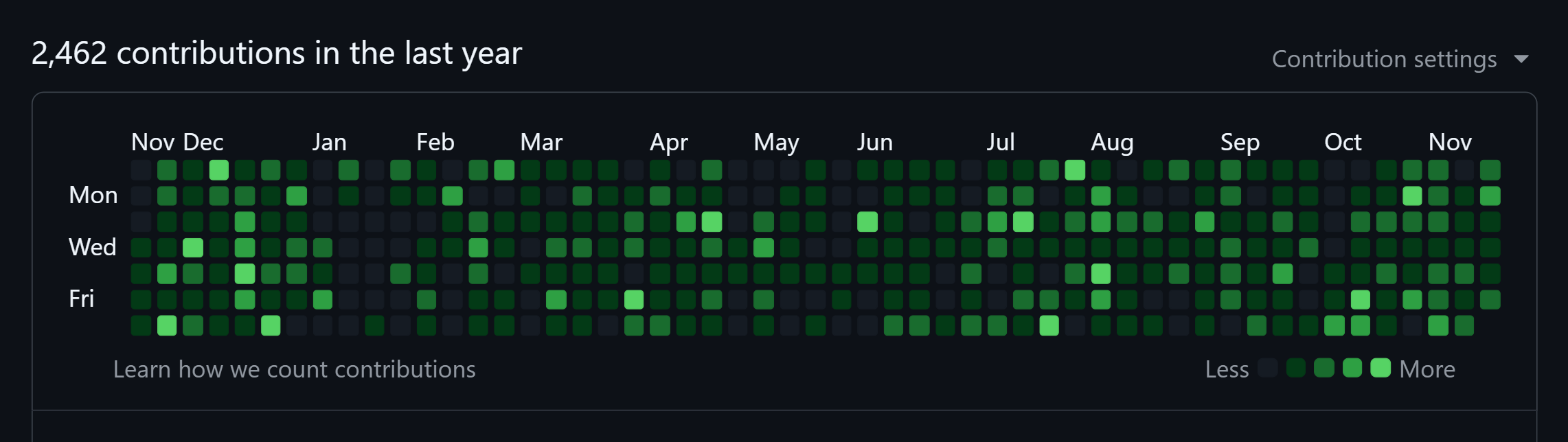Click the Wed row label
This screenshot has width=1568, height=442.
pos(93,247)
